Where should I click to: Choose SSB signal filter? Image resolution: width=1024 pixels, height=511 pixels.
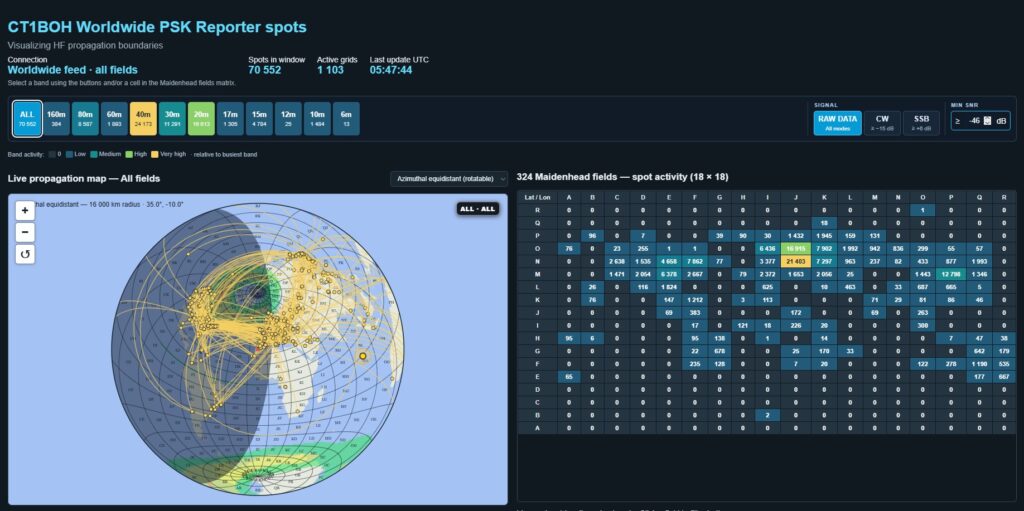click(x=921, y=123)
